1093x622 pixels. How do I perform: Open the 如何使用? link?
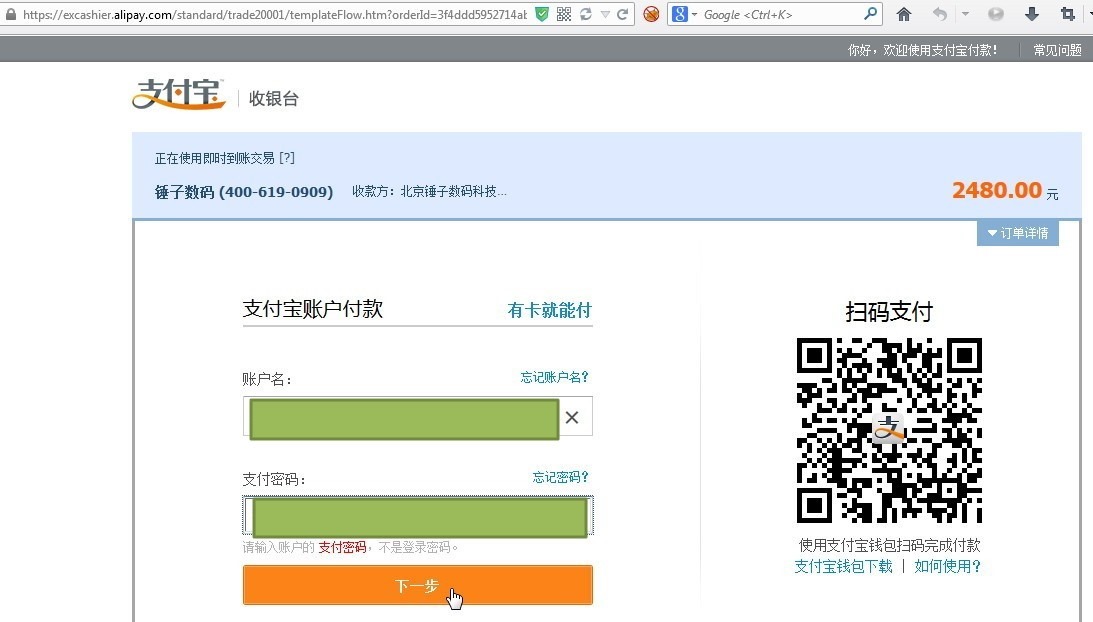coord(947,566)
